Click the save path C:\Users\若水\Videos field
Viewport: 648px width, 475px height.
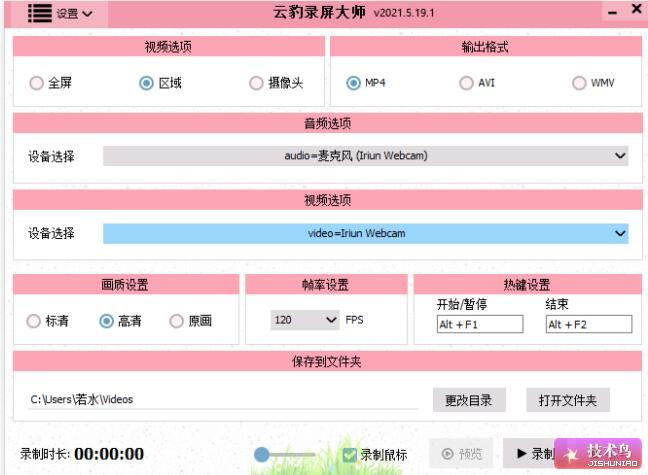tap(223, 399)
